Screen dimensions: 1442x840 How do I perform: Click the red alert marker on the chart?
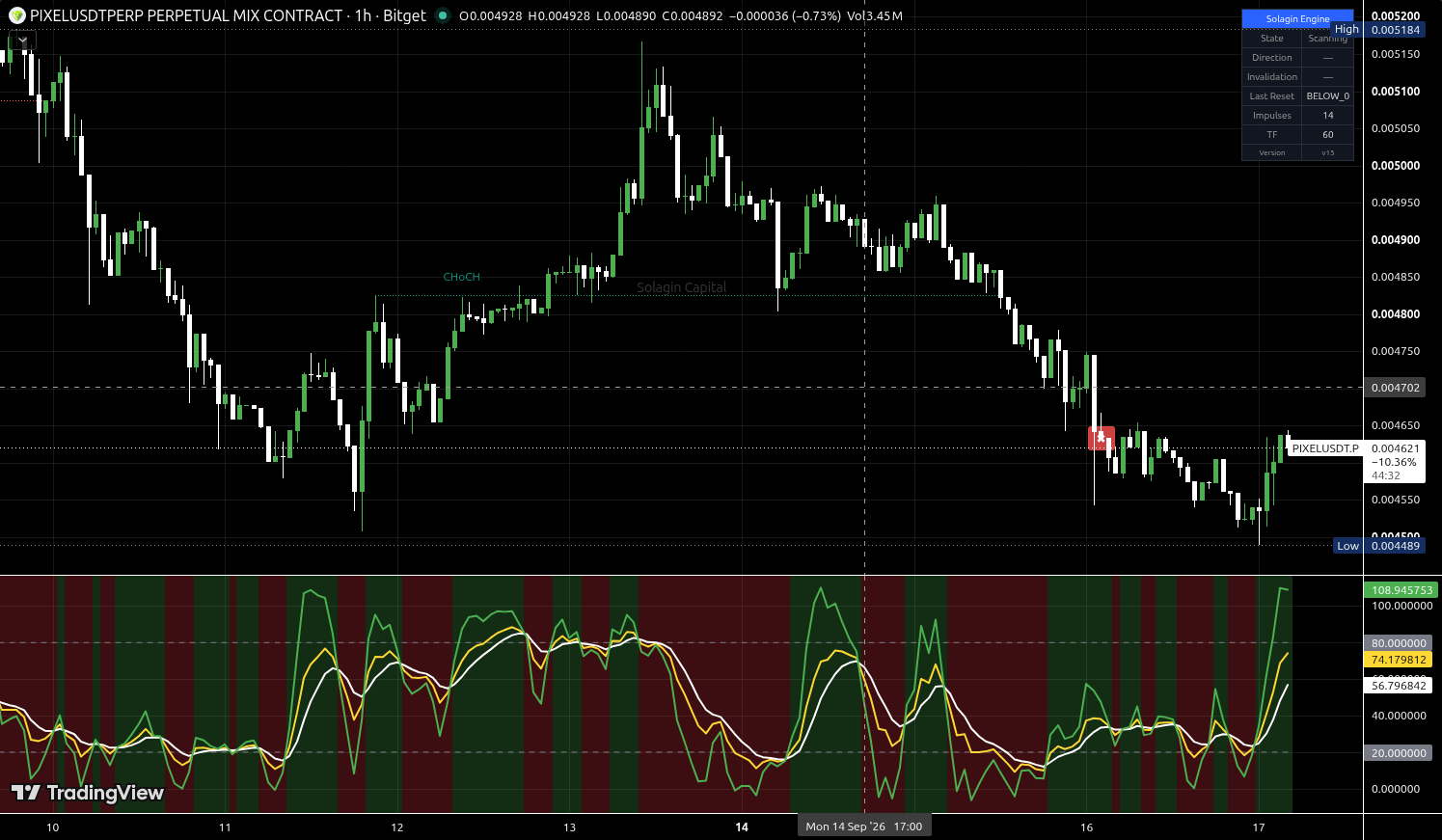(1102, 438)
